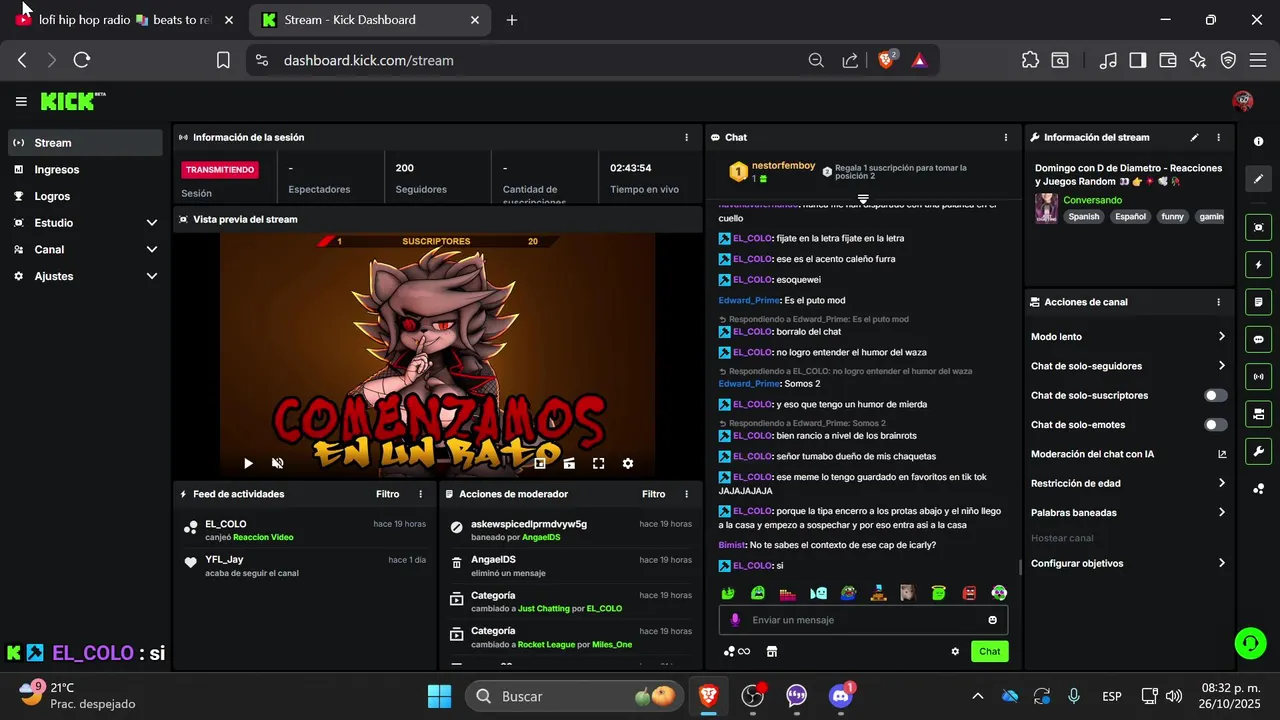Open Palabras baneadas settings

1129,512
